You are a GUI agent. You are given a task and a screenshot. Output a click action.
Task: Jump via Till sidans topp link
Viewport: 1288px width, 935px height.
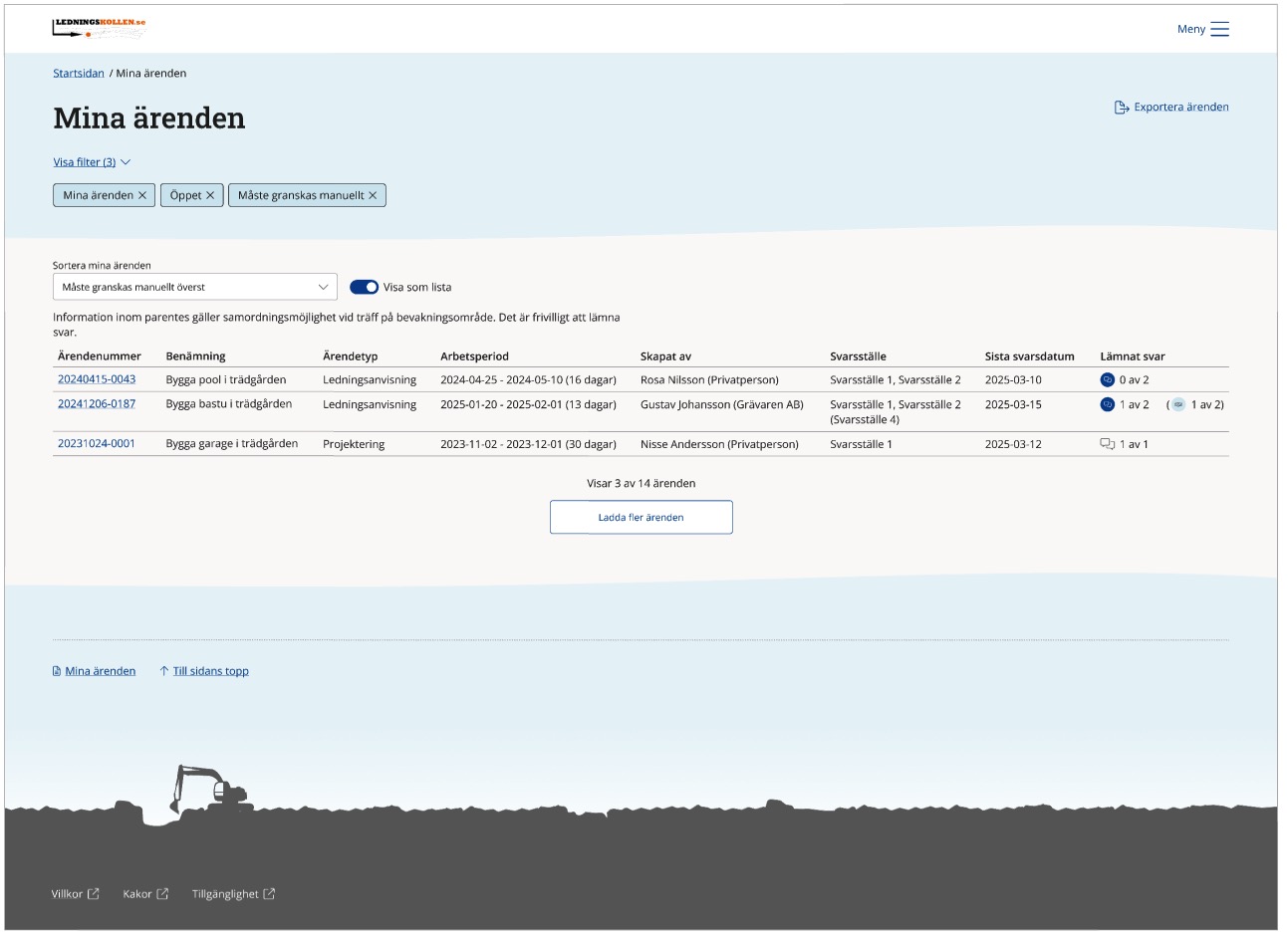211,671
